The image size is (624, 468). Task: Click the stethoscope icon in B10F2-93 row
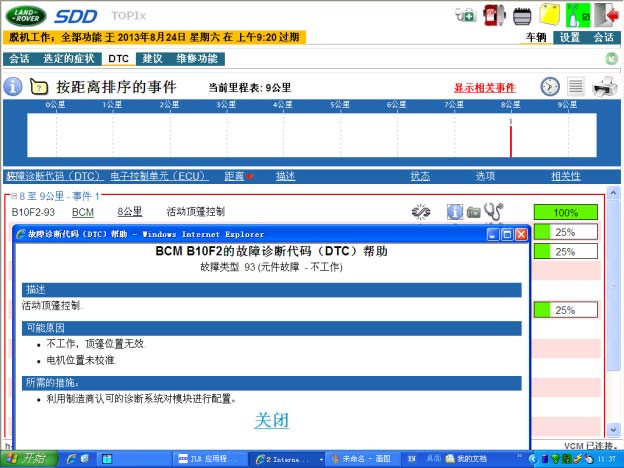494,211
